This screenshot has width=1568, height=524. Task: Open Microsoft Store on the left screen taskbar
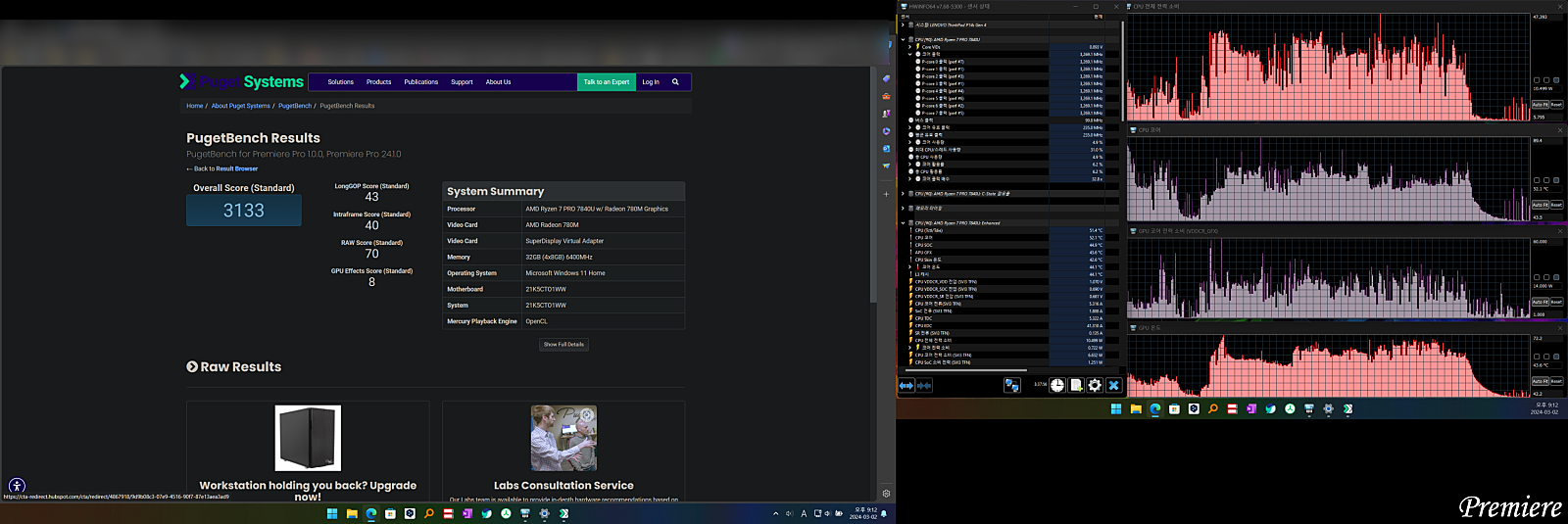[390, 513]
